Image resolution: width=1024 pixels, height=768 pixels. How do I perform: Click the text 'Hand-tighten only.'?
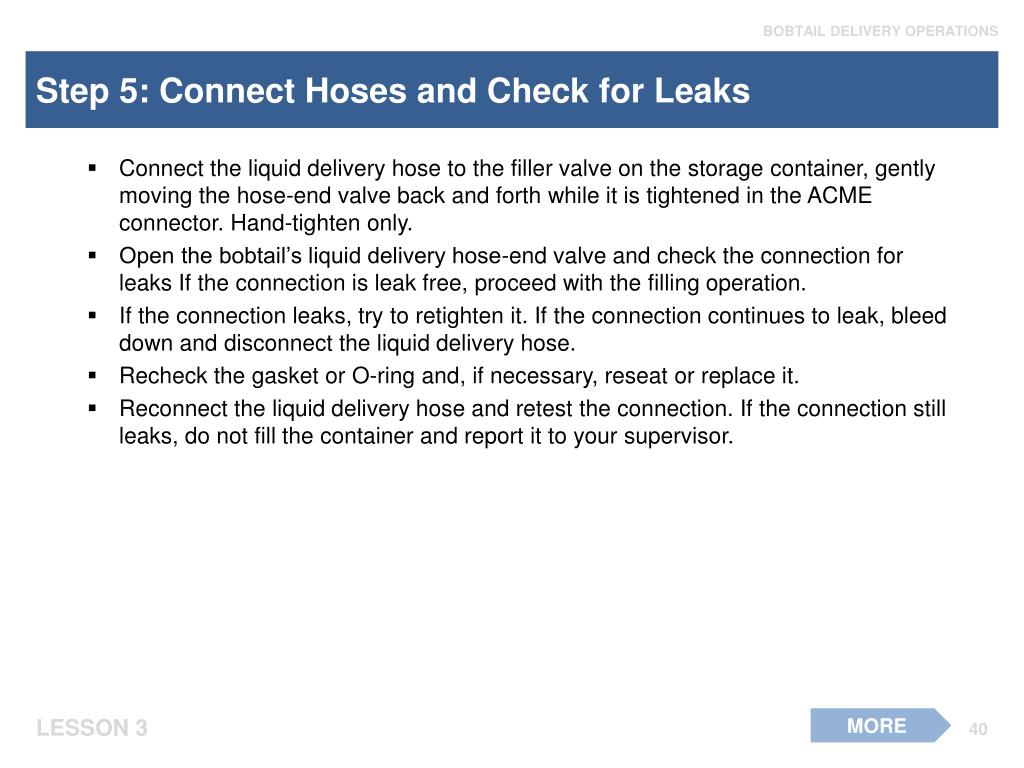(321, 223)
